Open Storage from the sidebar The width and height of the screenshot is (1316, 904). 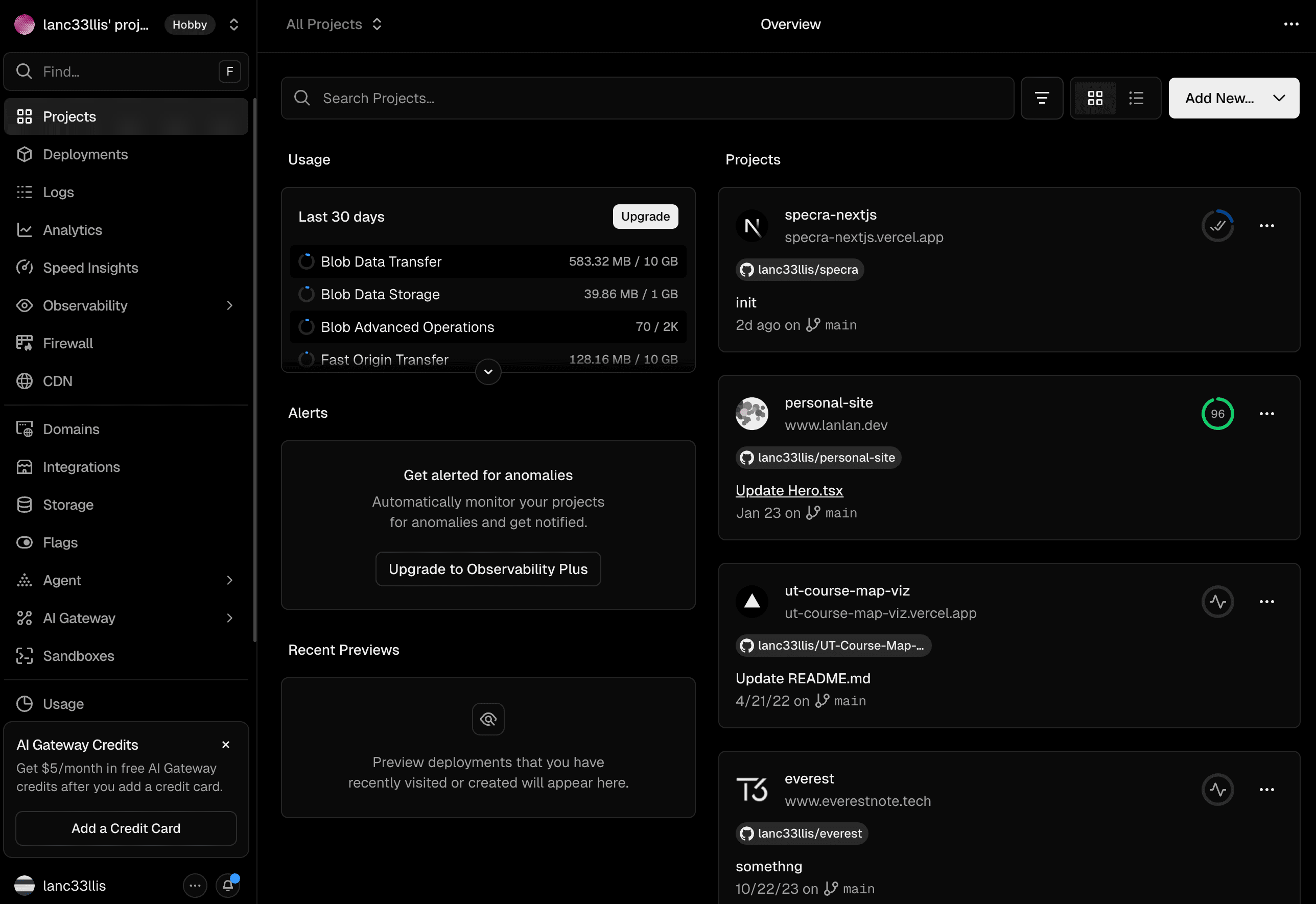point(68,504)
